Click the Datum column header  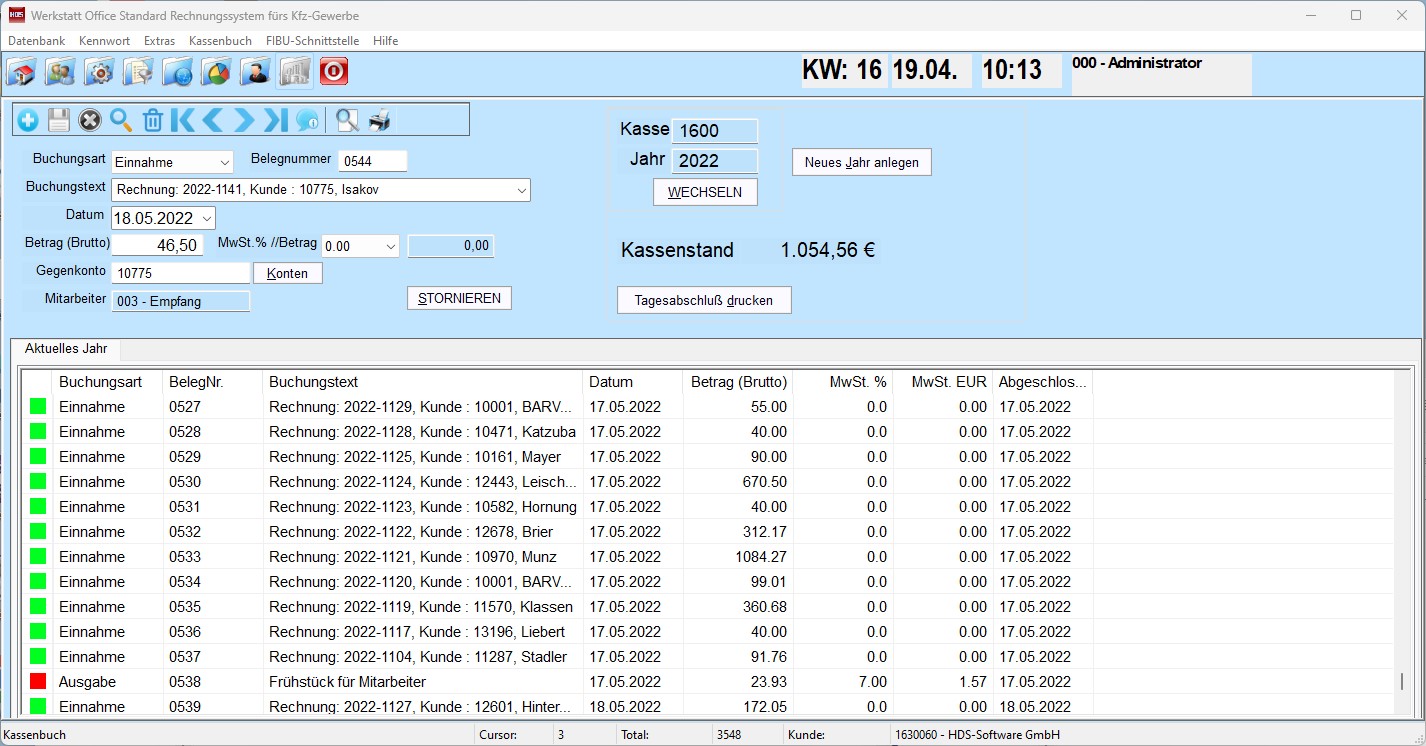point(632,382)
